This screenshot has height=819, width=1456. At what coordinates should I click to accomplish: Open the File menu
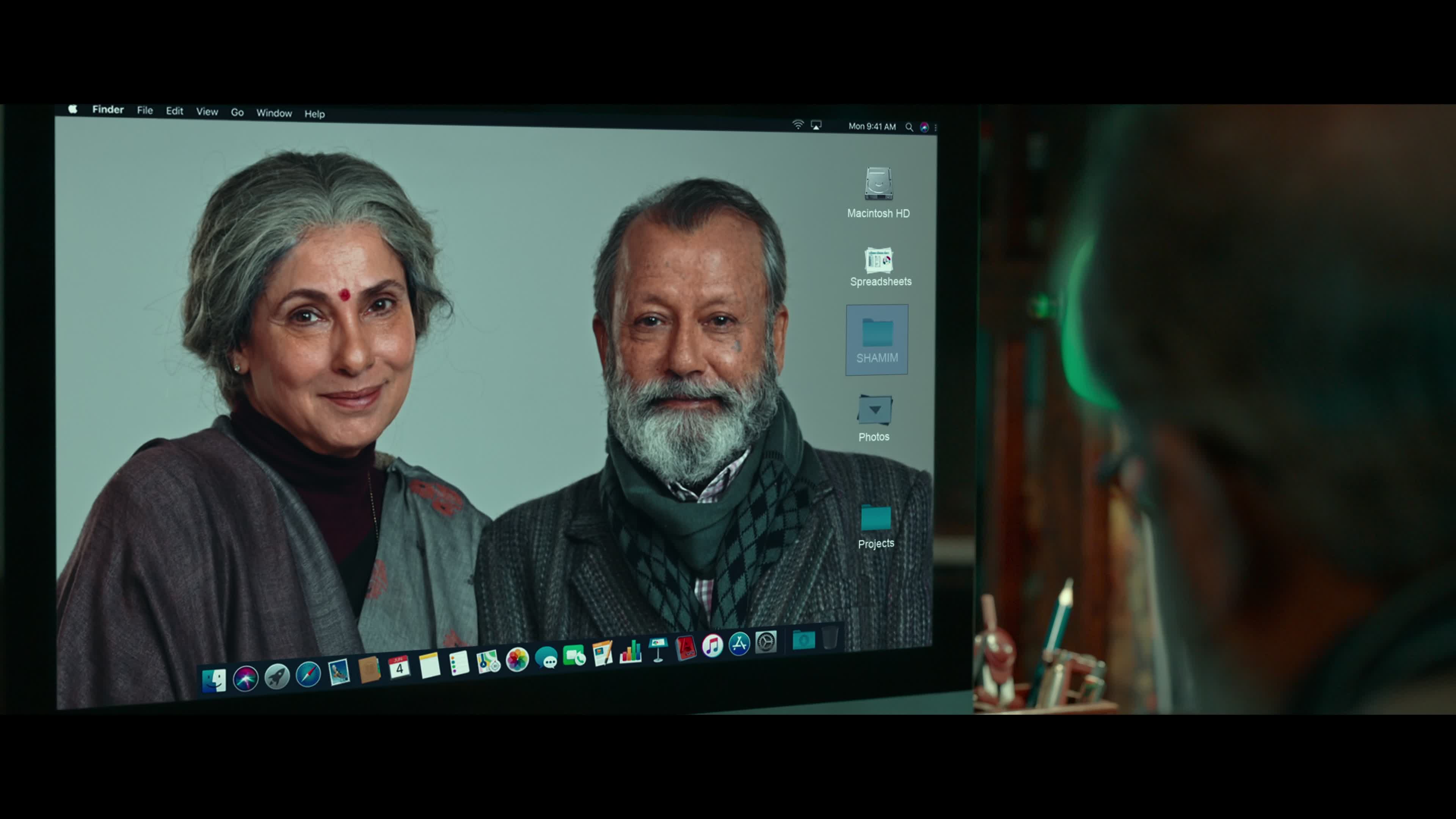(x=145, y=111)
